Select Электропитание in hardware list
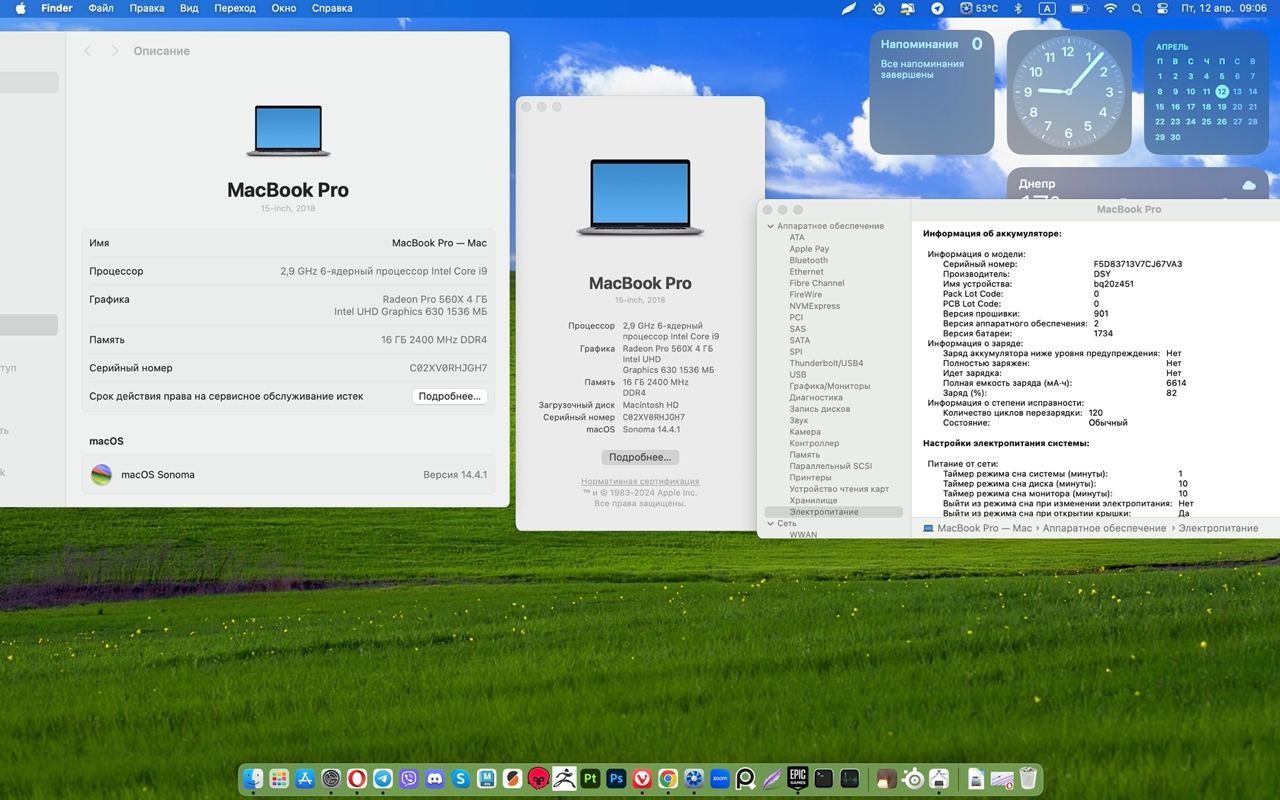1280x800 pixels. (x=824, y=512)
